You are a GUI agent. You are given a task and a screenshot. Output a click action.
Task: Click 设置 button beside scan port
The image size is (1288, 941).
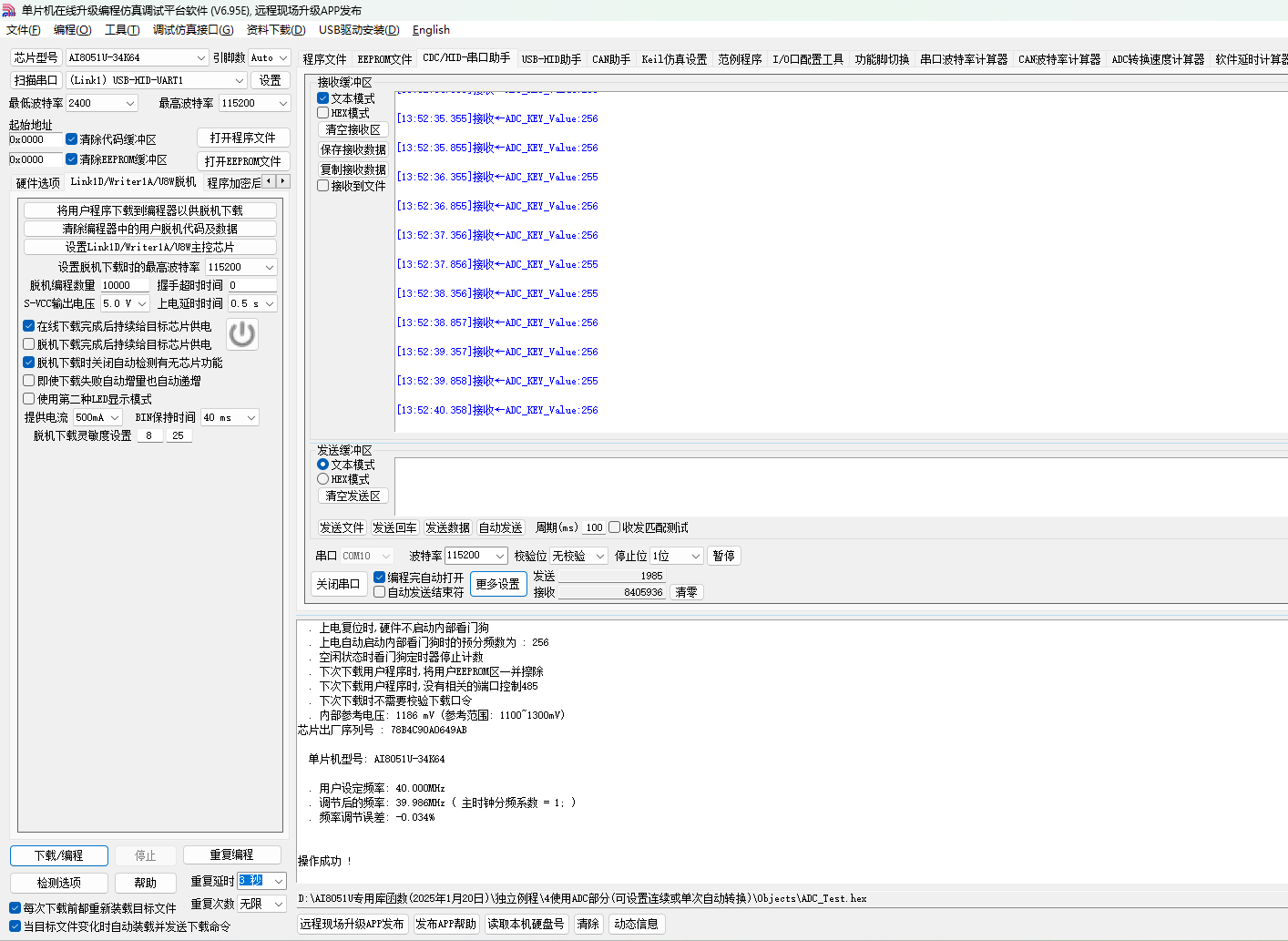(271, 80)
